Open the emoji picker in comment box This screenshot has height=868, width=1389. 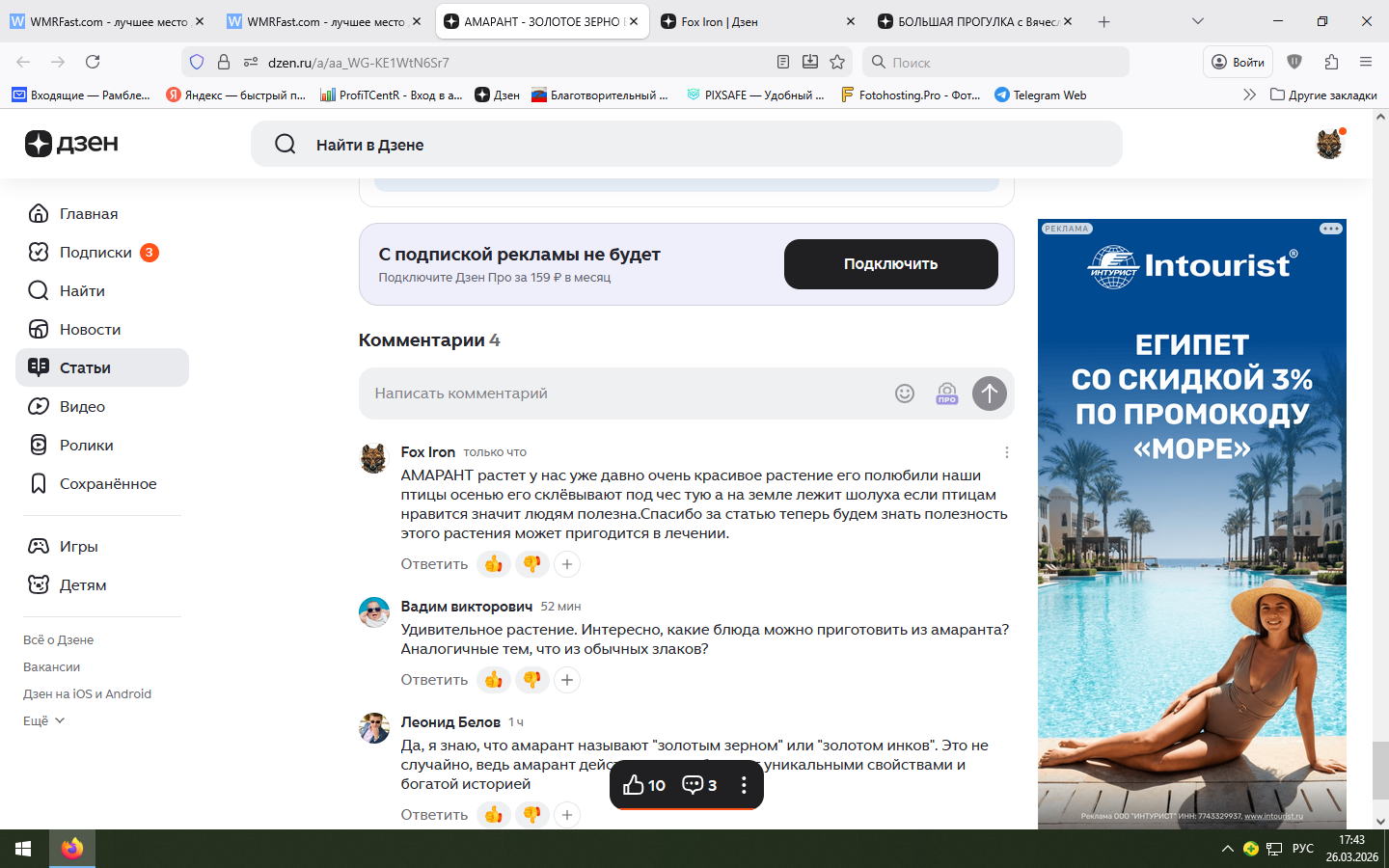905,393
